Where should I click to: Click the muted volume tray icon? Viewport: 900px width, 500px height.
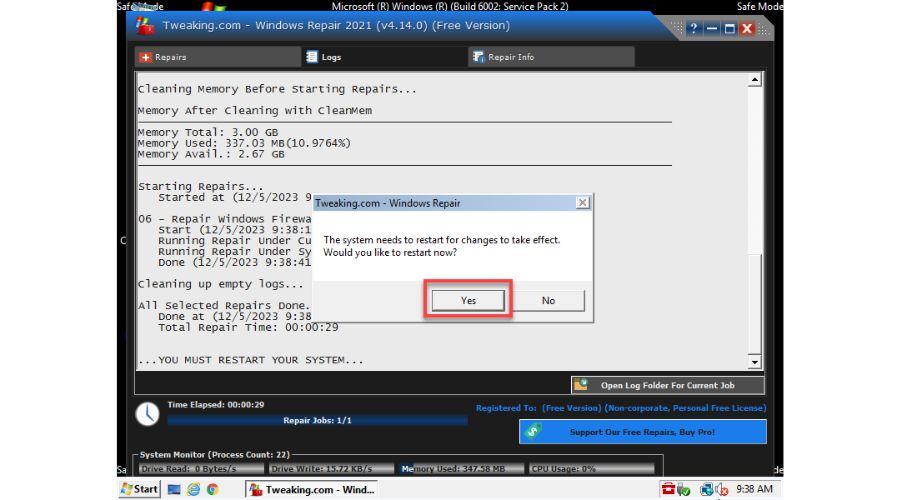point(722,490)
